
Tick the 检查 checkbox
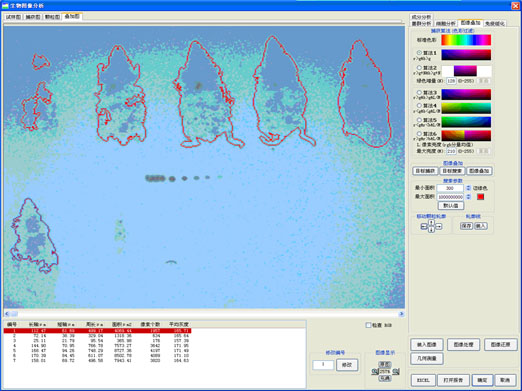[x=368, y=325]
